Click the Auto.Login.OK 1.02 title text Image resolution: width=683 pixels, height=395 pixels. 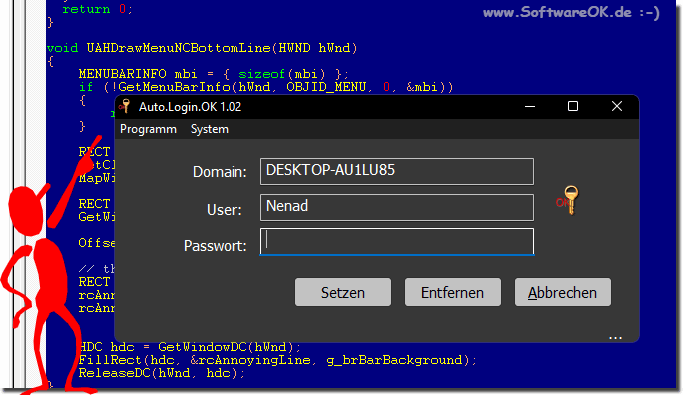point(190,107)
